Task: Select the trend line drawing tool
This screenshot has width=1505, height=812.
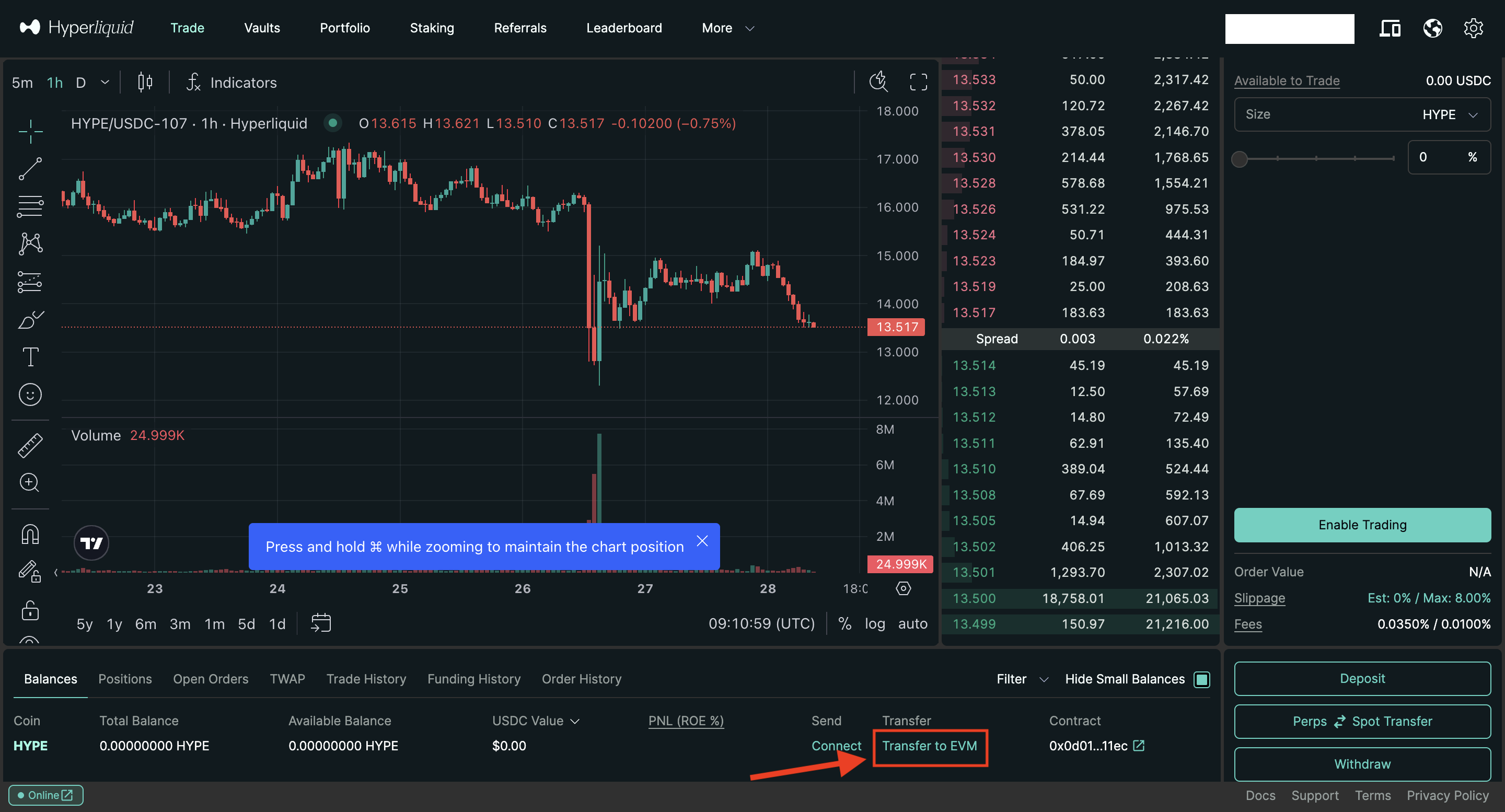Action: click(30, 169)
